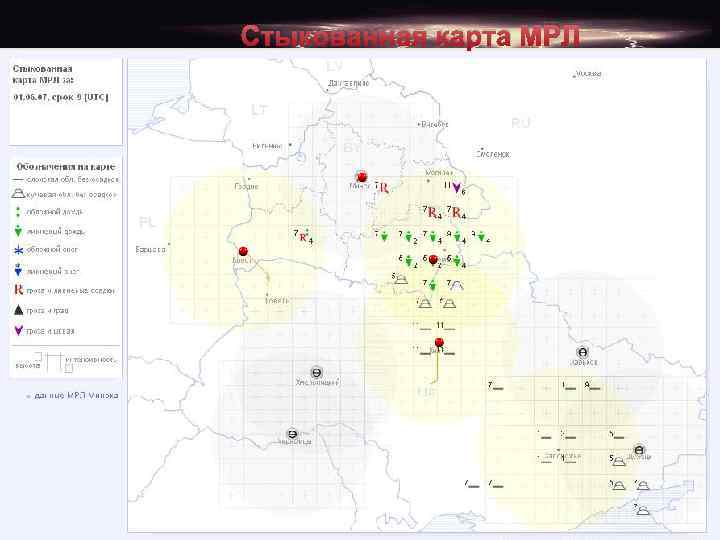Click purple squall symbol near Mogilev
720x540 pixels.
[456, 187]
